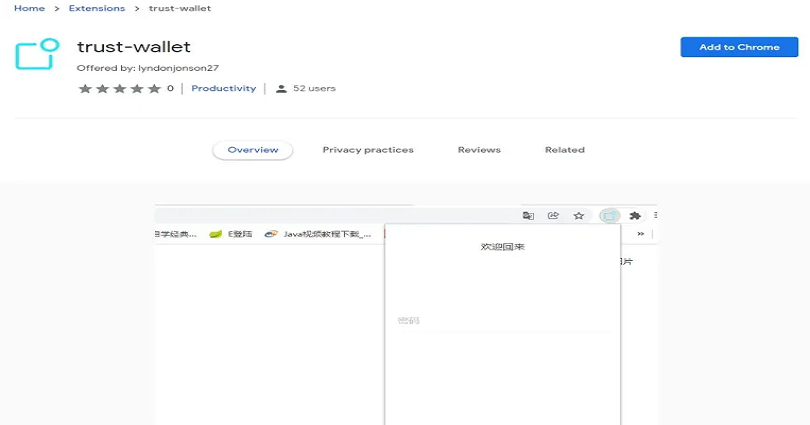Click the puzzle-piece extensions icon in the screenshot
This screenshot has height=425, width=810.
tap(635, 216)
